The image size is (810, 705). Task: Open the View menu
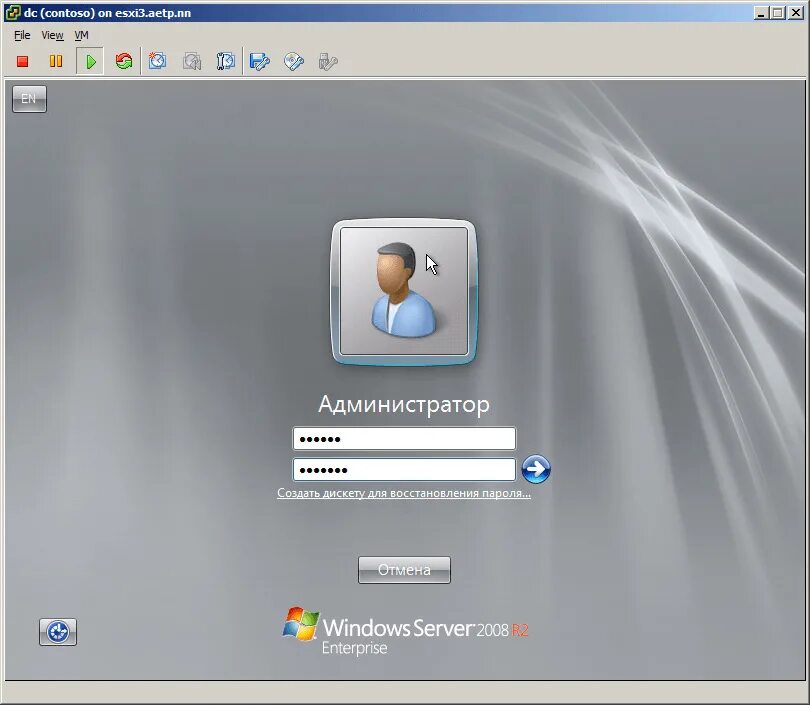pyautogui.click(x=52, y=35)
